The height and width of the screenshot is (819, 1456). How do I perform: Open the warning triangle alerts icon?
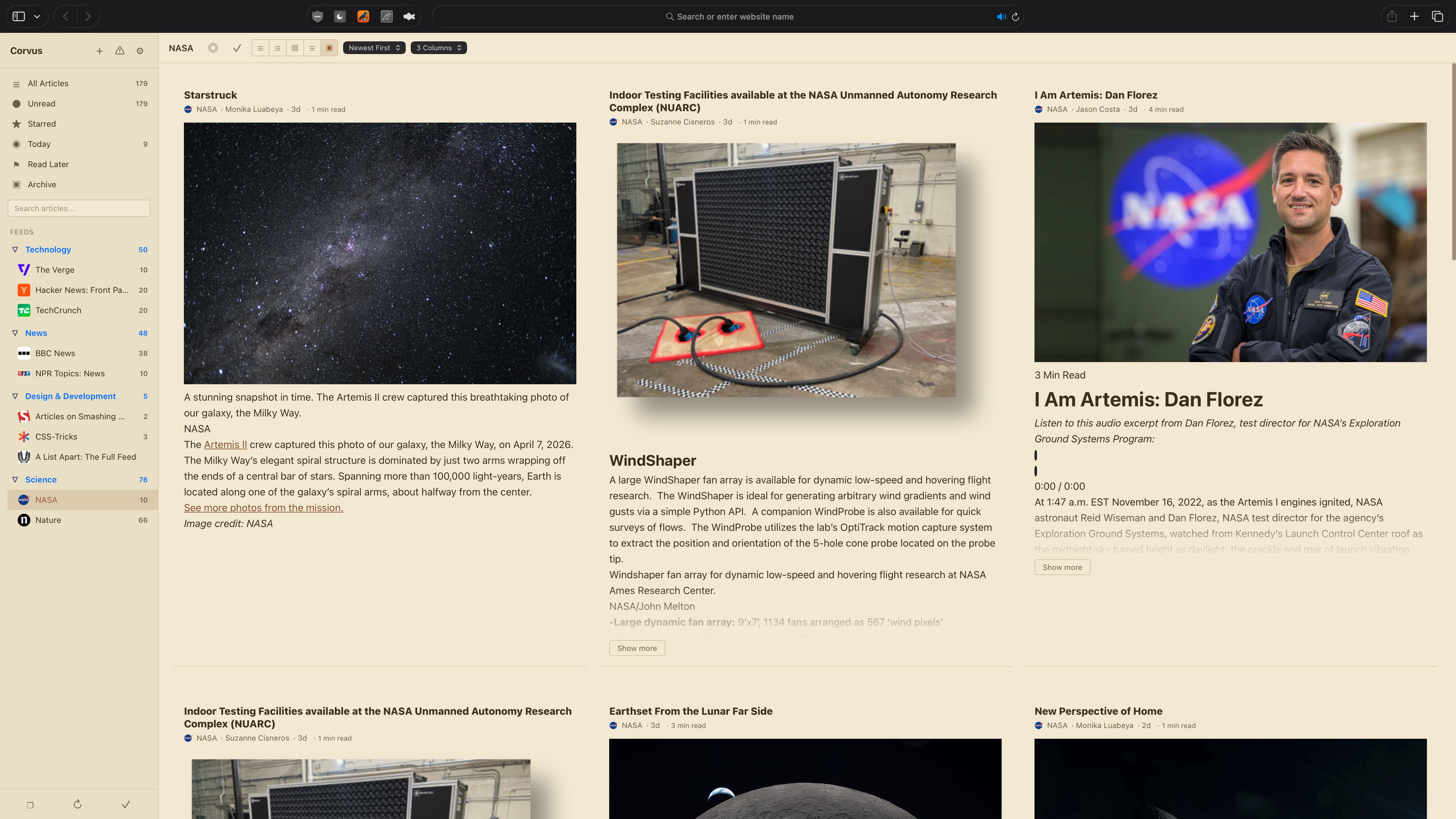tap(119, 50)
